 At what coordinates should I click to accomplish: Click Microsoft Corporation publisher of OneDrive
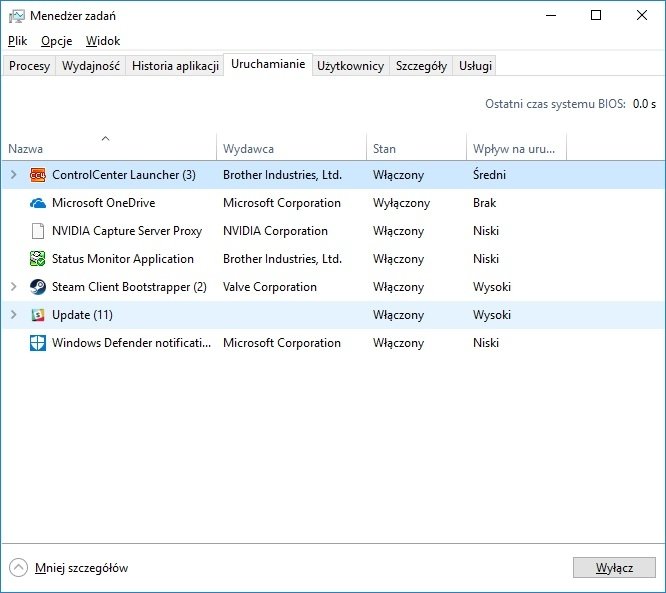pyautogui.click(x=282, y=203)
